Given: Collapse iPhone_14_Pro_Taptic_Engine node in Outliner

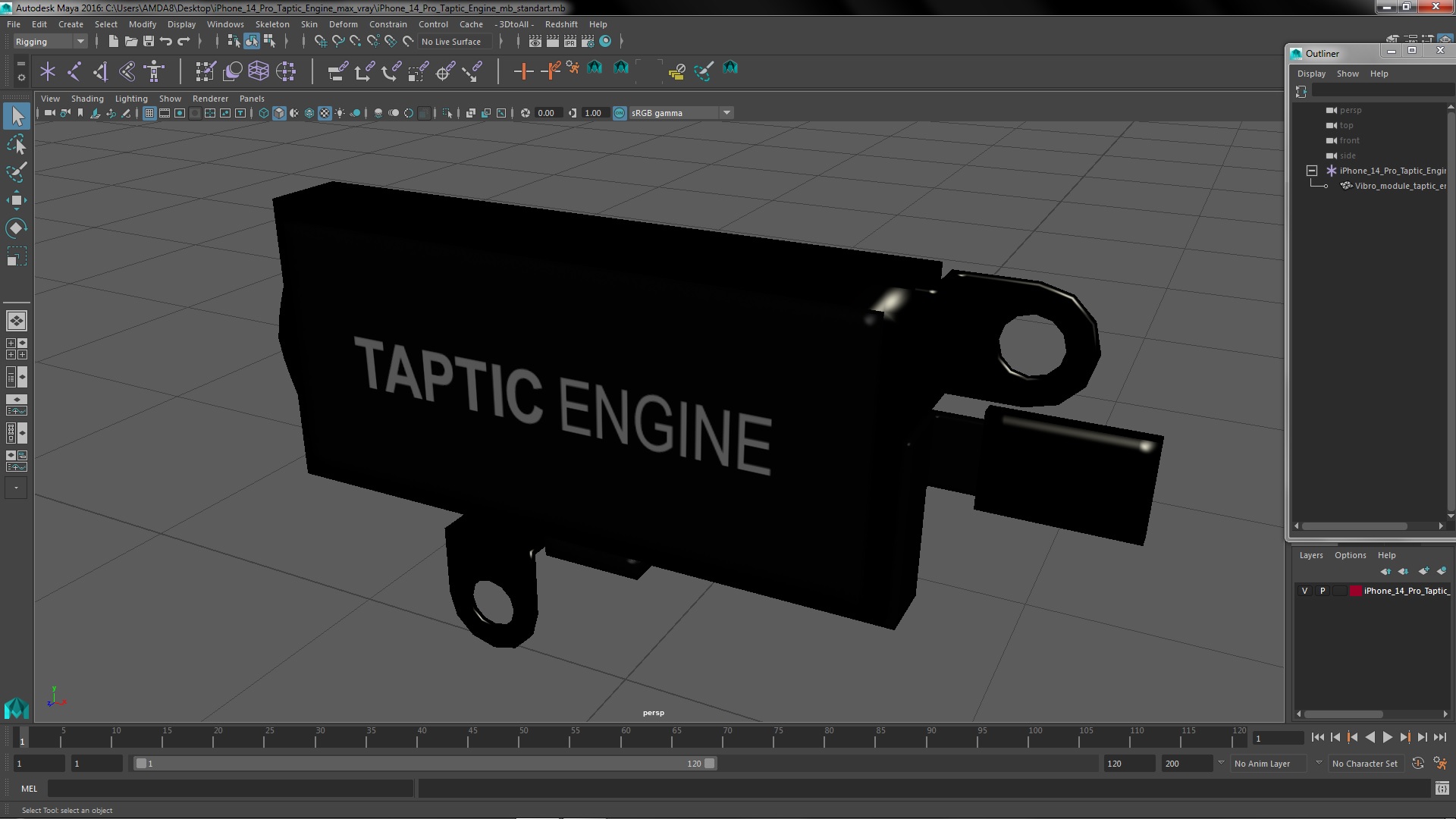Looking at the screenshot, I should click(1311, 171).
